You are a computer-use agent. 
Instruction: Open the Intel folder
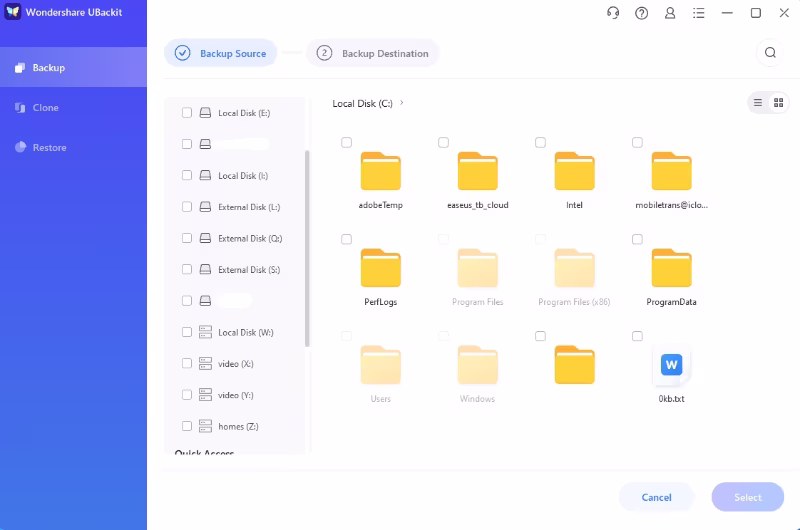(x=574, y=171)
